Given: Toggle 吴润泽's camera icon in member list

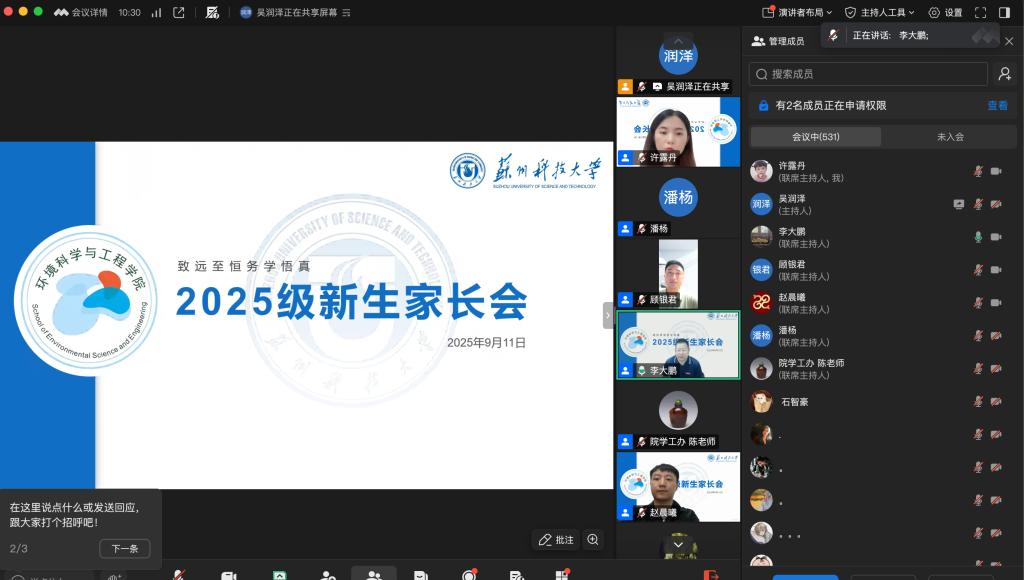Looking at the screenshot, I should (996, 204).
